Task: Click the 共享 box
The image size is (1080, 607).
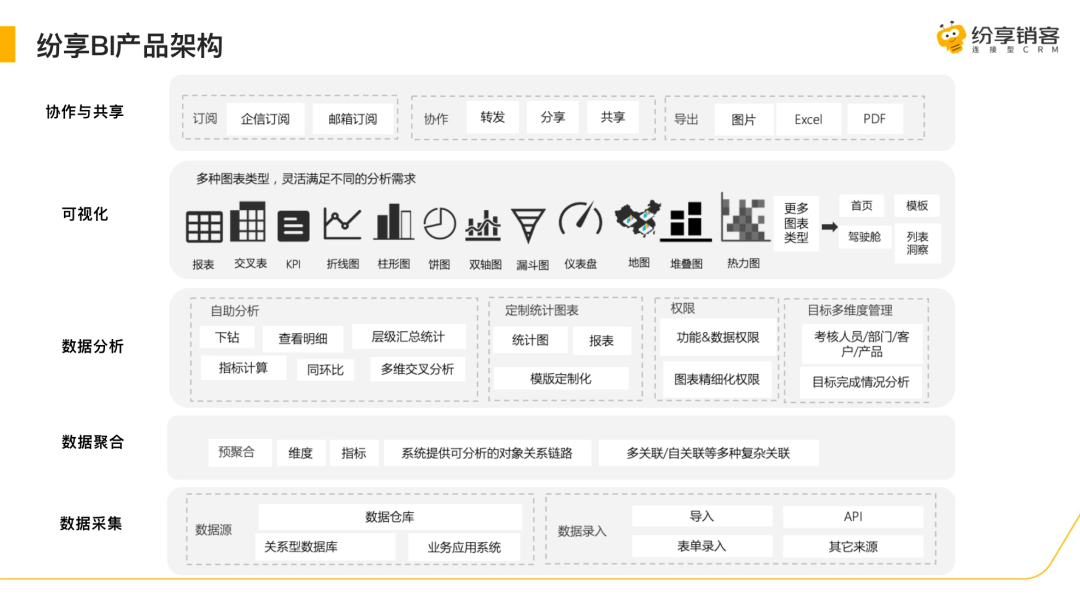Action: 612,117
